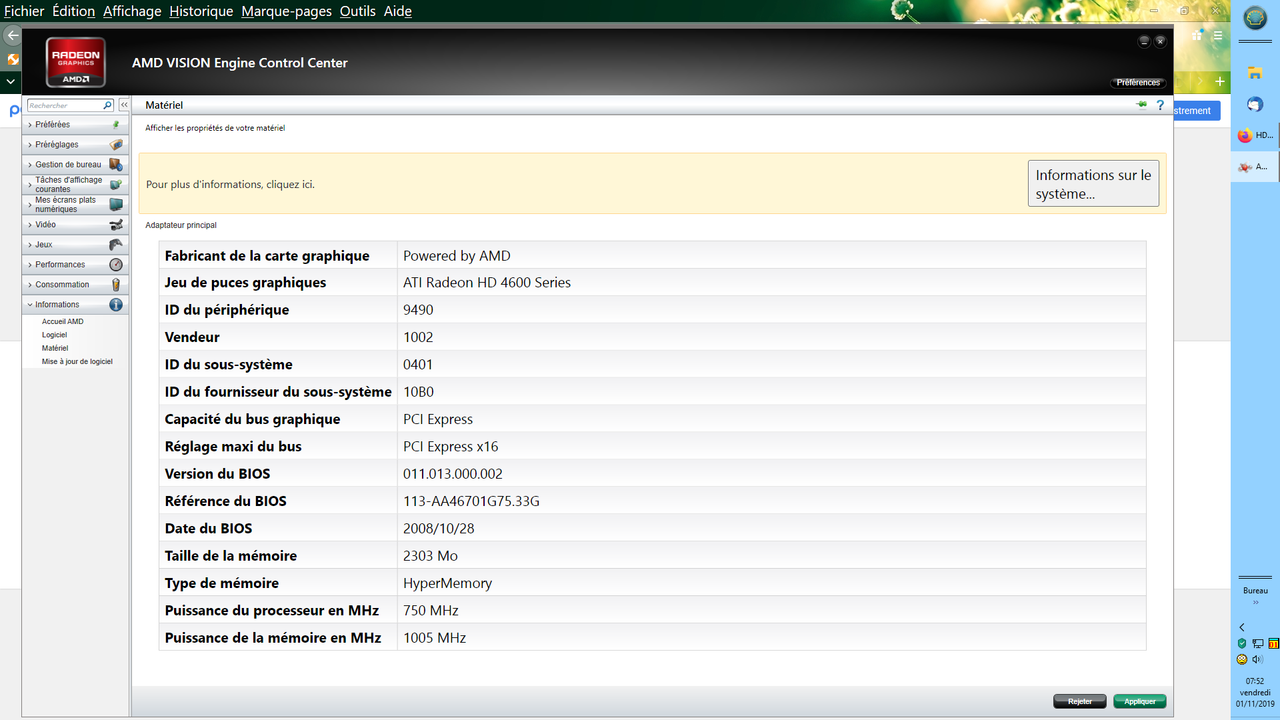1280x720 pixels.
Task: Click the Vidéo camcorder icon
Action: point(116,225)
